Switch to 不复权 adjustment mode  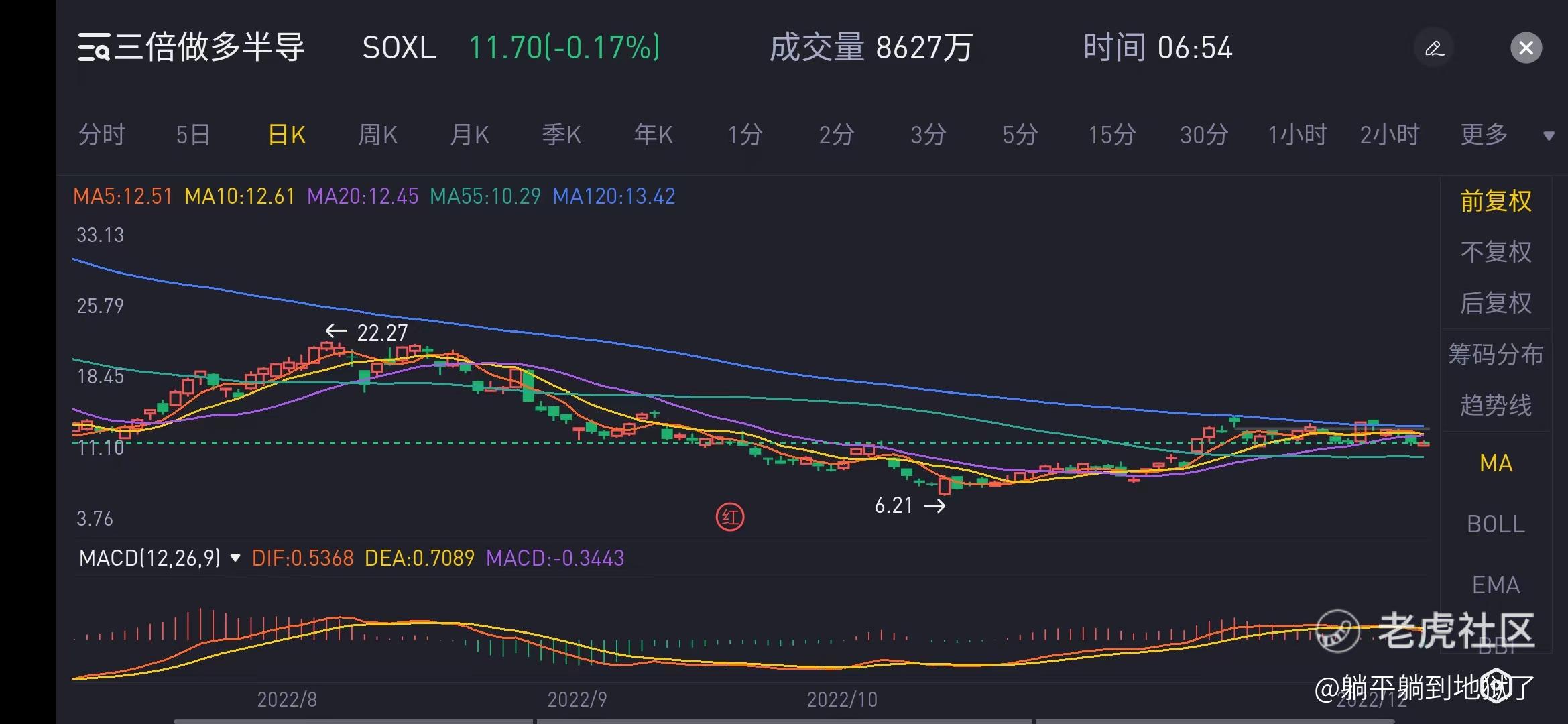(x=1496, y=252)
